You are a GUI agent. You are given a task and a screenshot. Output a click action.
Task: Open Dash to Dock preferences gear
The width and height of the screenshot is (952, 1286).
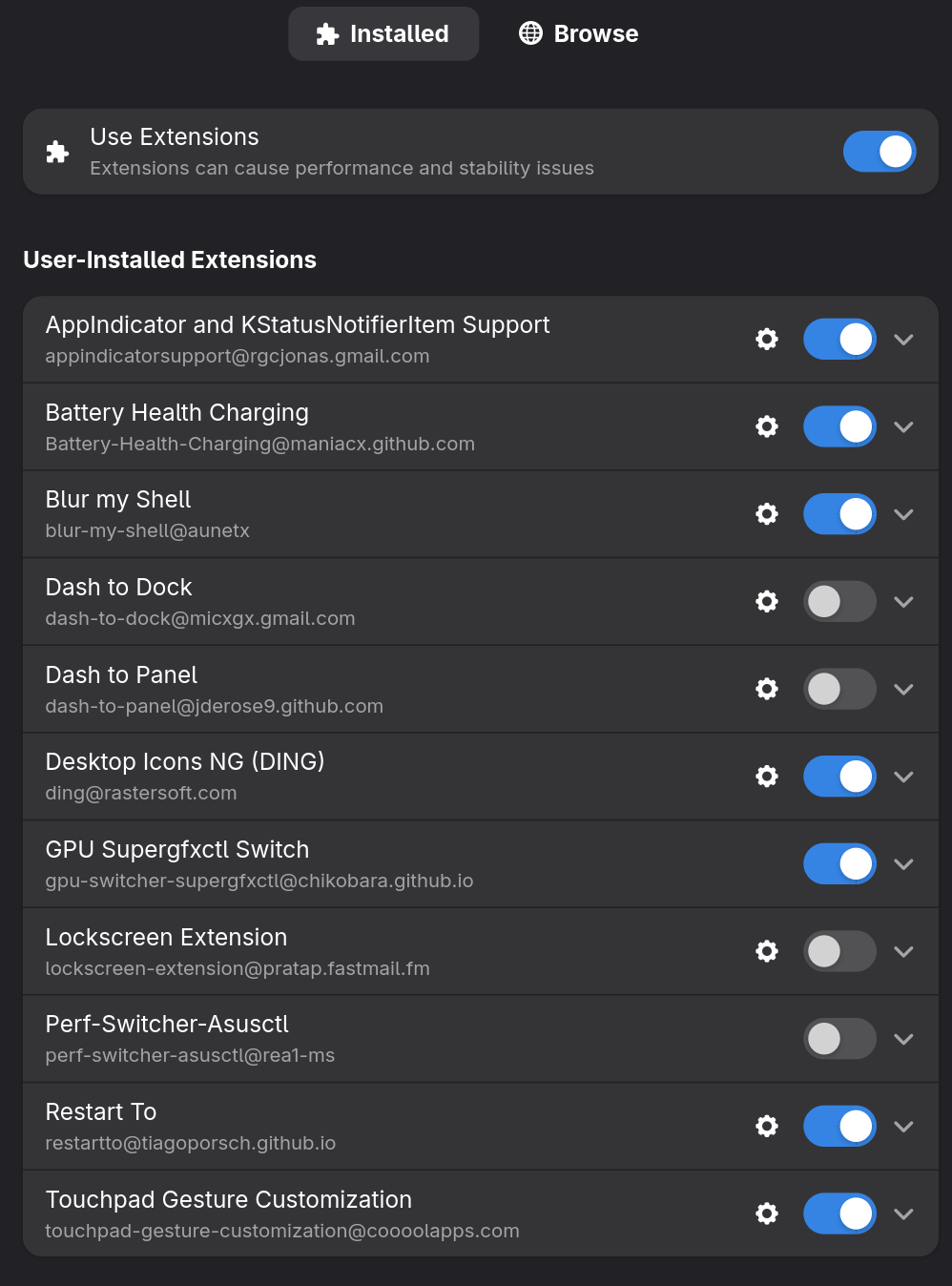click(x=767, y=602)
